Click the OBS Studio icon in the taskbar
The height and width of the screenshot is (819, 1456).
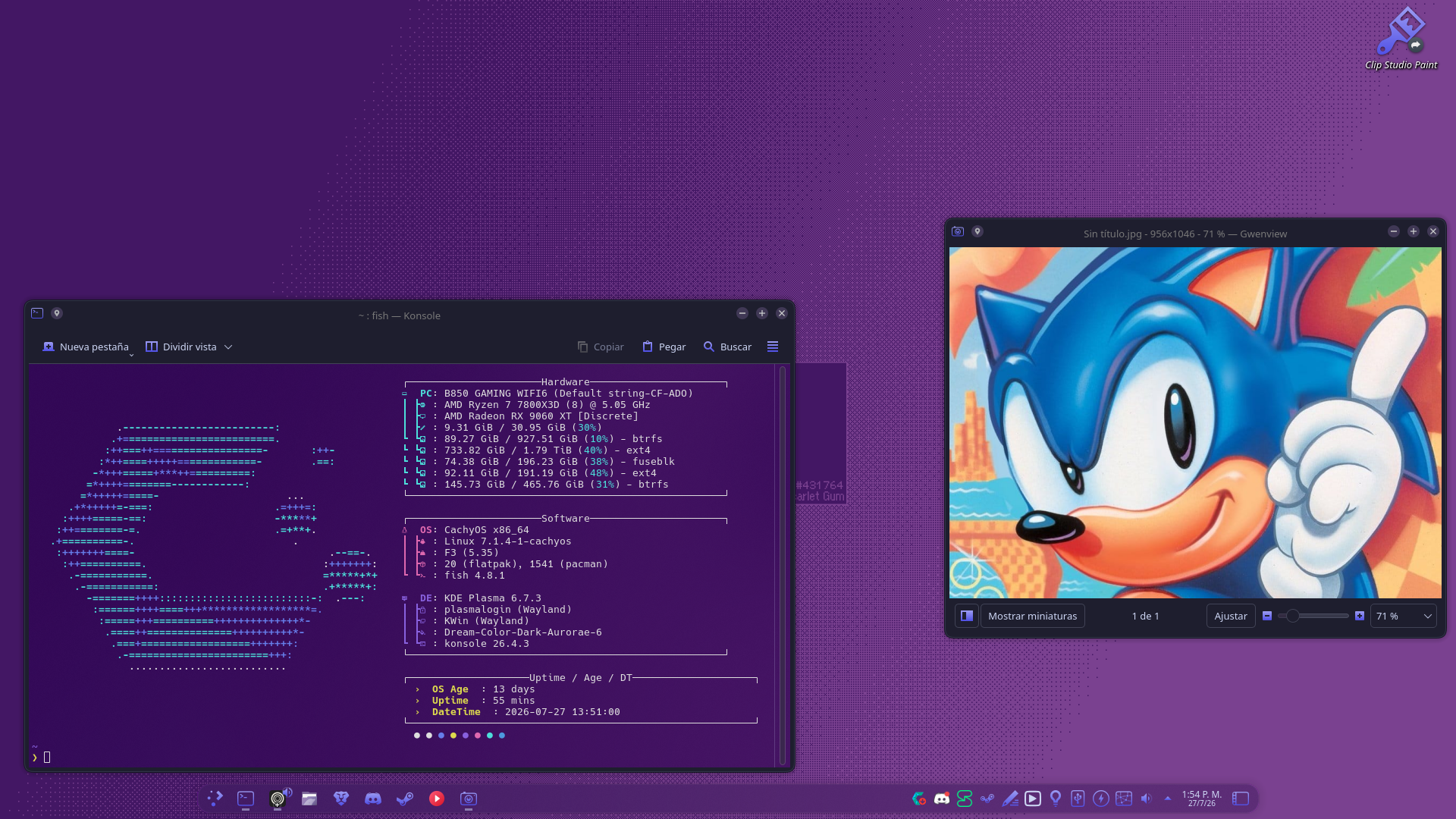[x=278, y=798]
